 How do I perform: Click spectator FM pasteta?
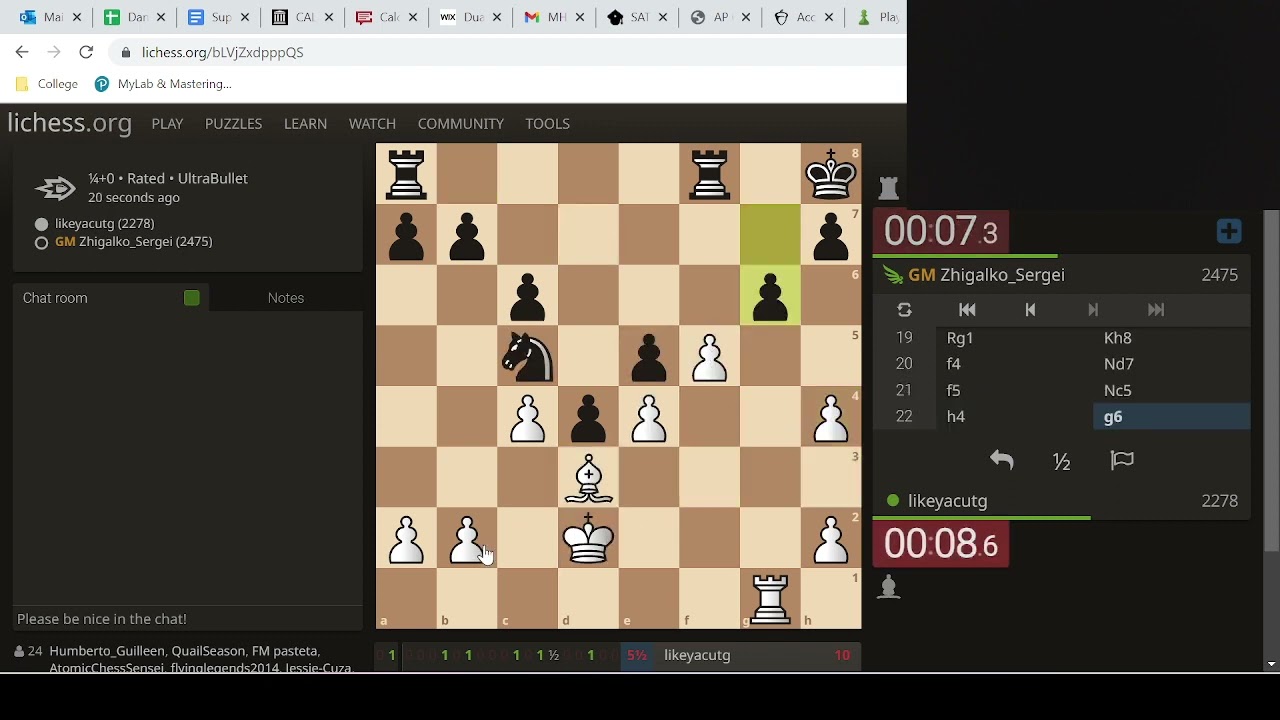[x=284, y=651]
